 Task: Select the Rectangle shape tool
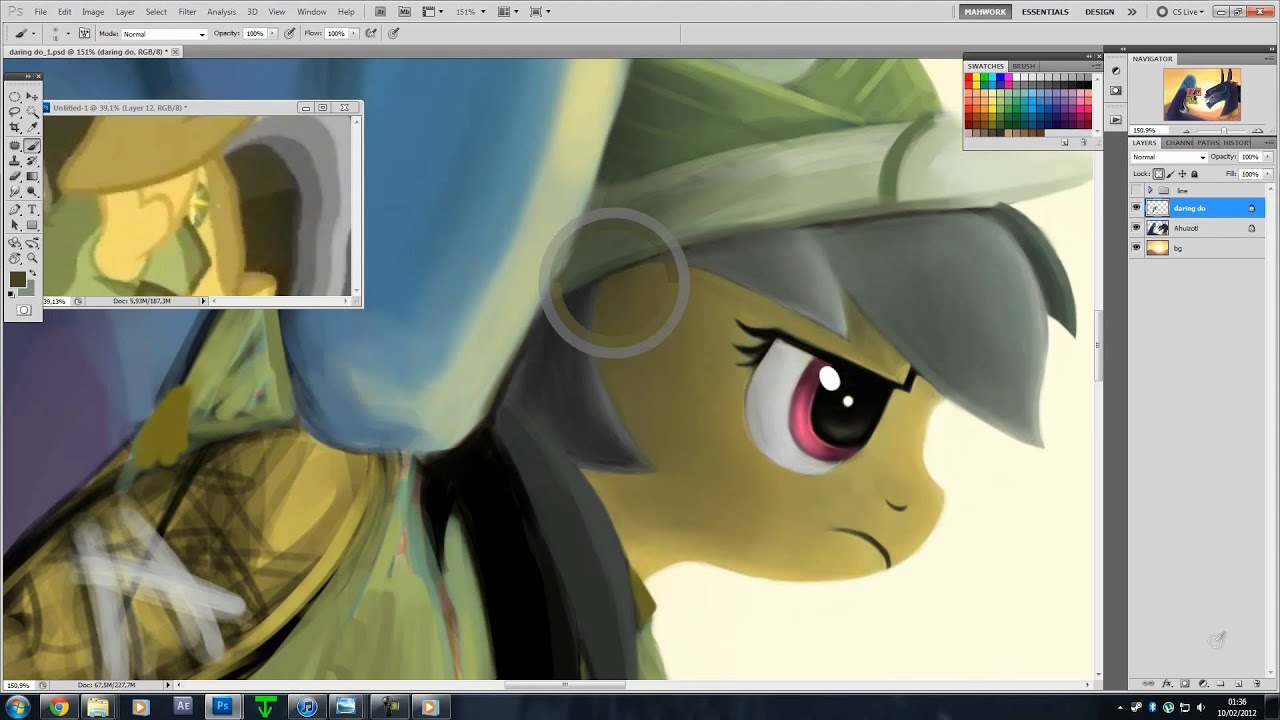tap(32, 224)
